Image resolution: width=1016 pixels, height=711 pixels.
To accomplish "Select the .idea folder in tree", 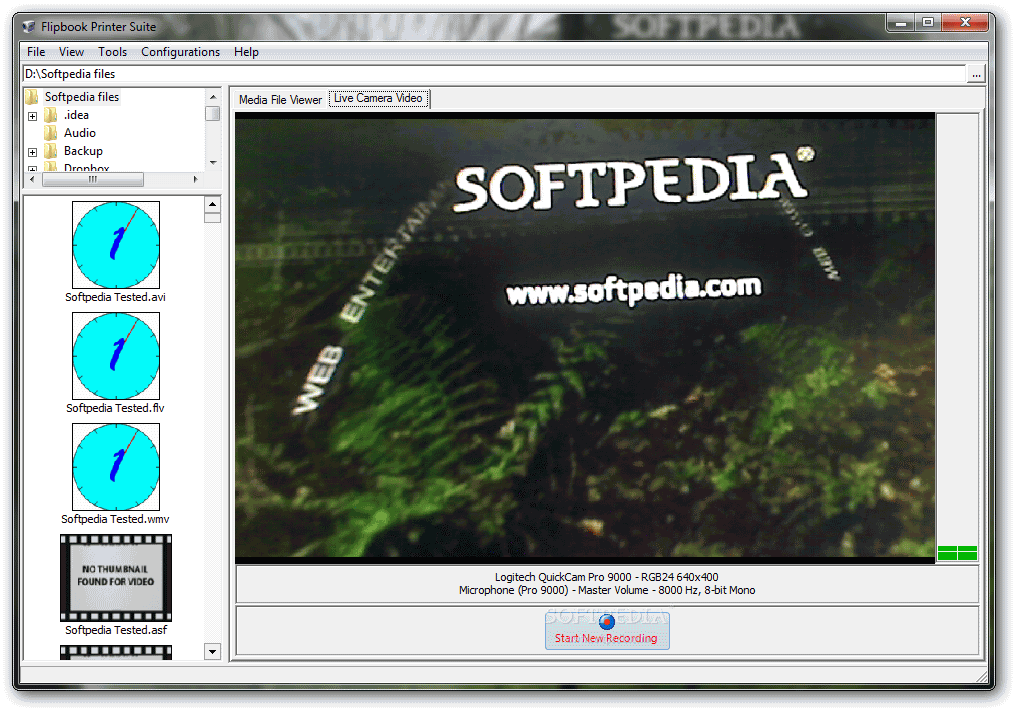I will (76, 115).
